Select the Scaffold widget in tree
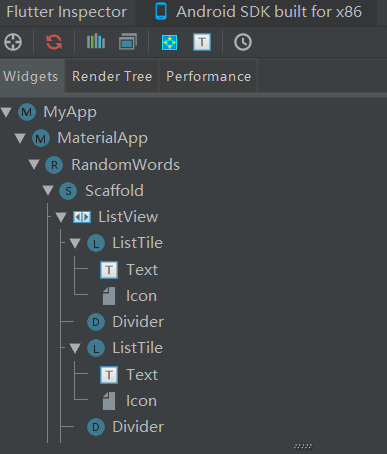This screenshot has width=387, height=454. pos(114,191)
